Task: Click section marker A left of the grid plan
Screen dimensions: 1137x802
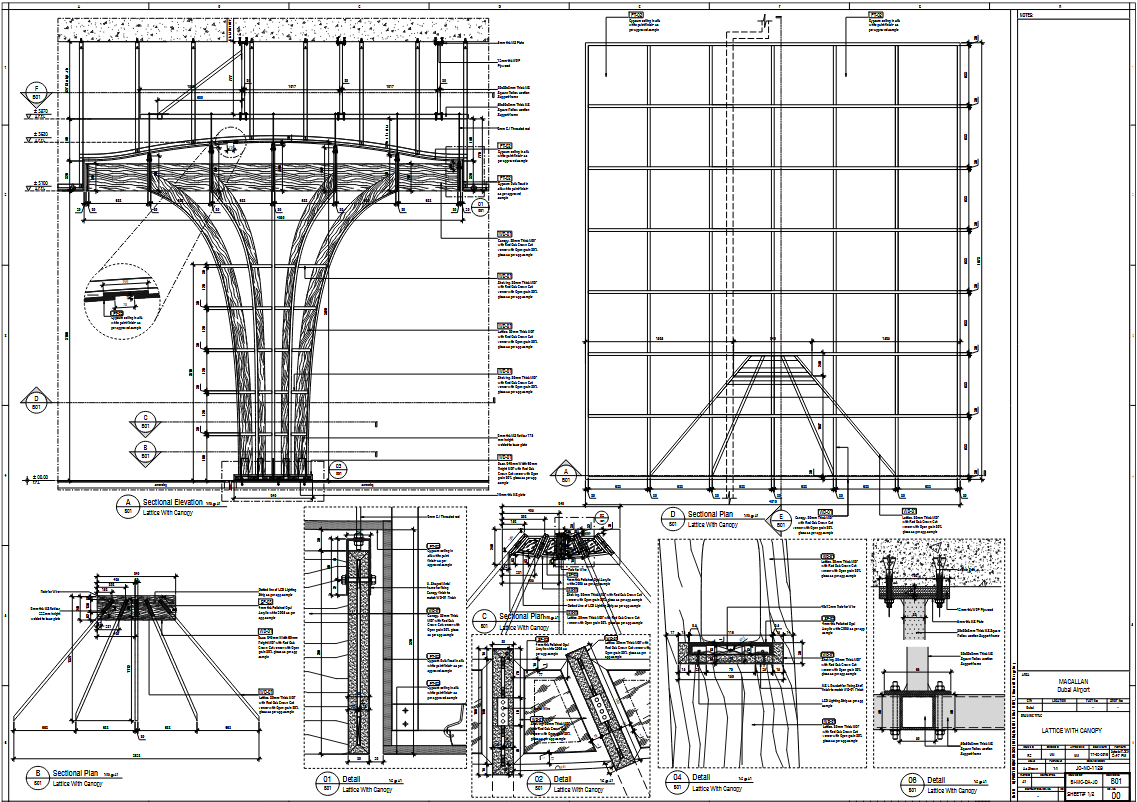Action: [x=566, y=476]
